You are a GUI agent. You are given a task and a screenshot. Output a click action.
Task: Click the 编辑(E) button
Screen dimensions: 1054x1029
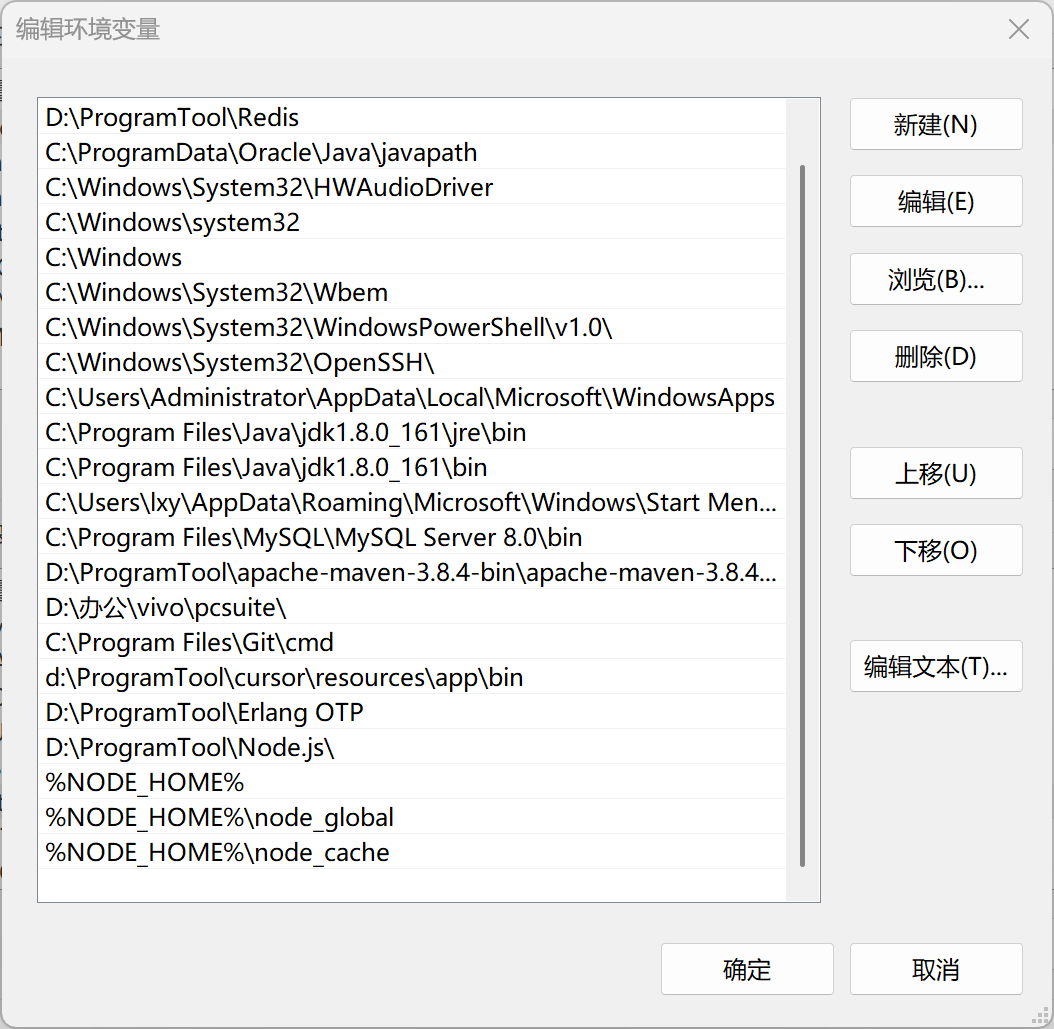pyautogui.click(x=936, y=202)
